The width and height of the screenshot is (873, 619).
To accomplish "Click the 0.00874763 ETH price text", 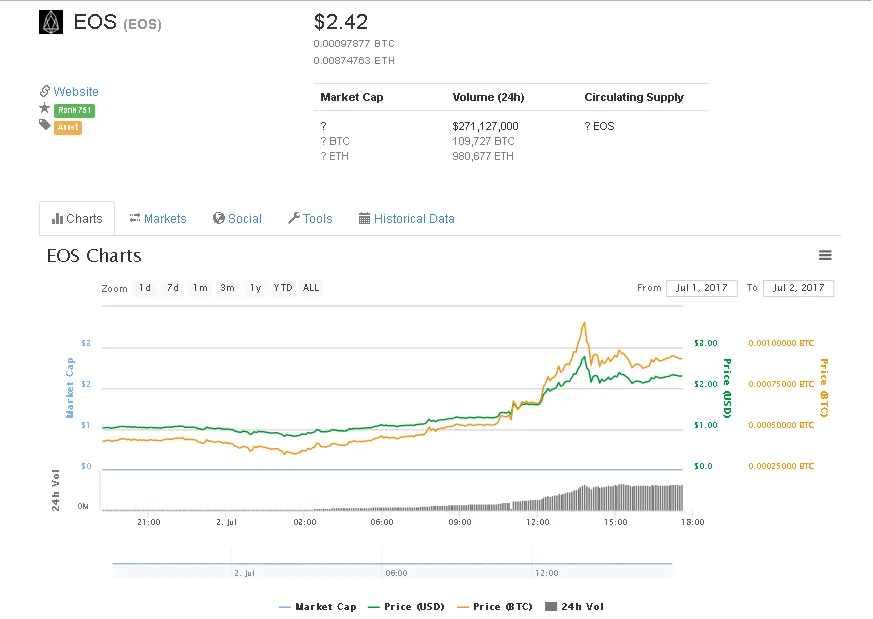I will point(354,60).
